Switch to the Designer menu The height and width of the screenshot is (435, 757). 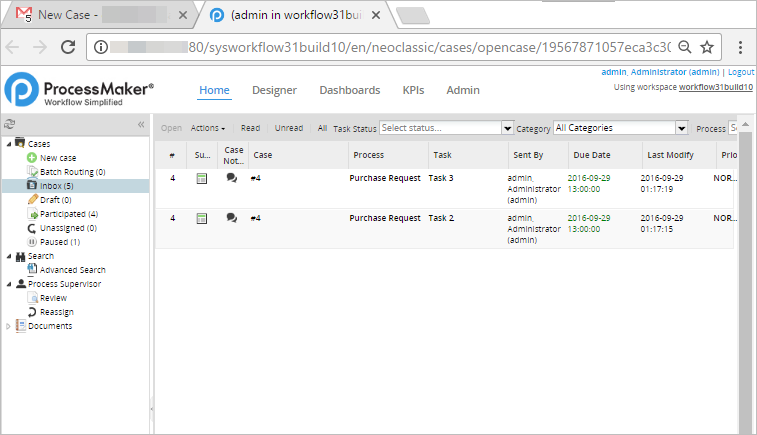click(274, 90)
